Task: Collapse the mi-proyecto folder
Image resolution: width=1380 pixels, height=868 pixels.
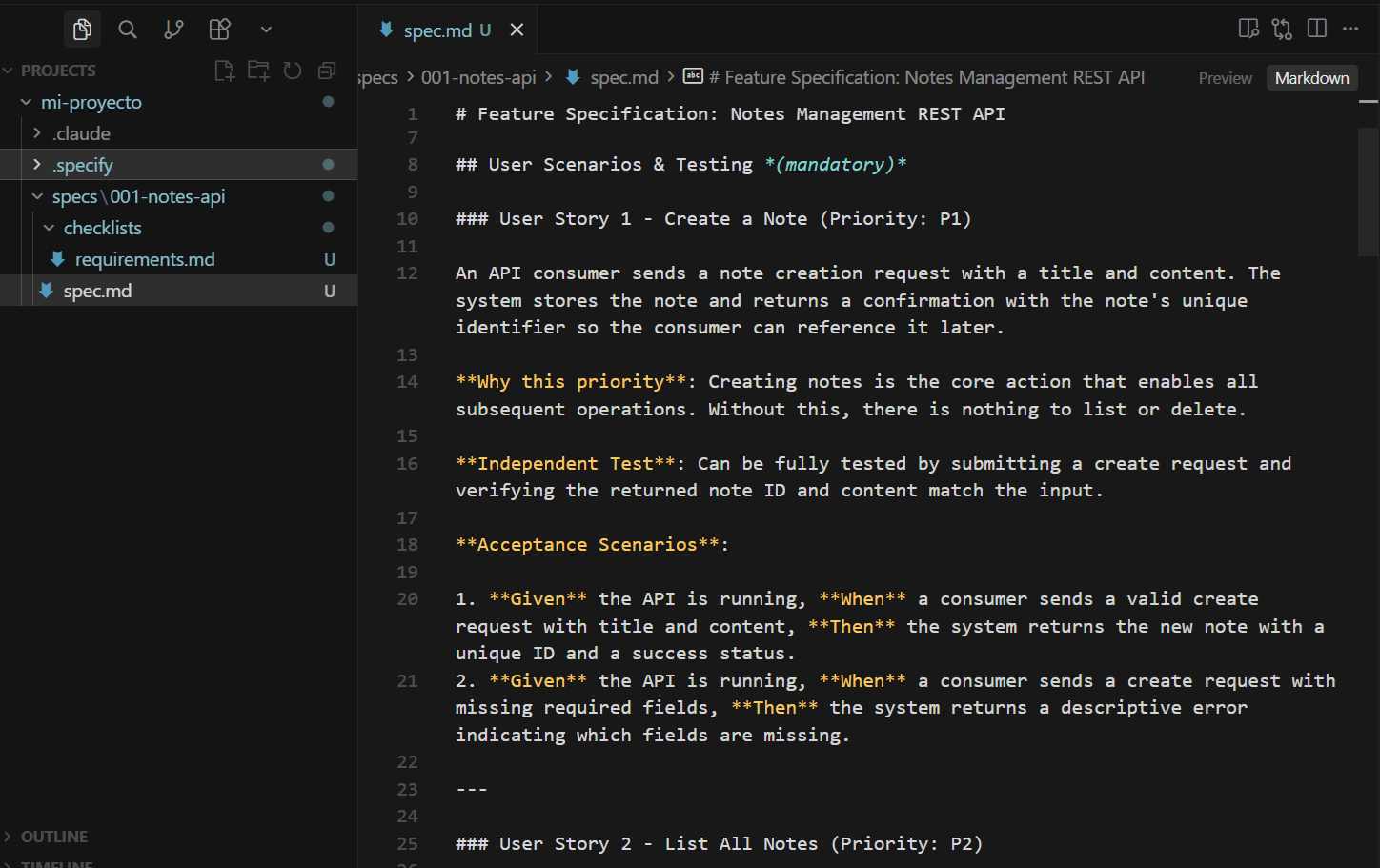Action: click(x=27, y=102)
